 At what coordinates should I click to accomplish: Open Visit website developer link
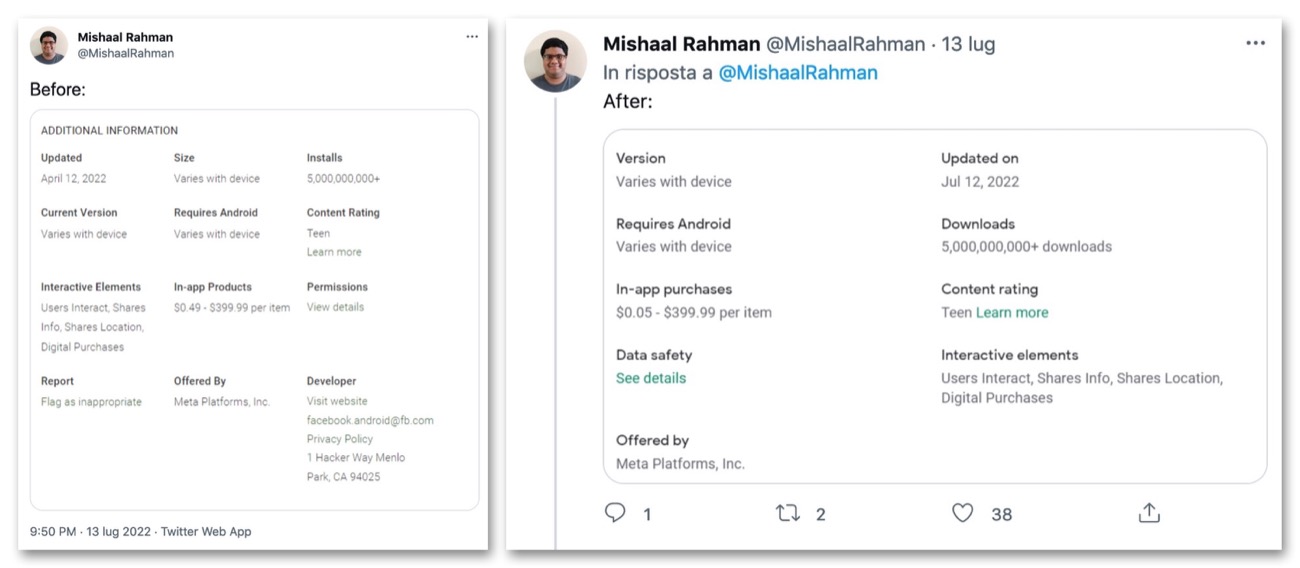337,401
